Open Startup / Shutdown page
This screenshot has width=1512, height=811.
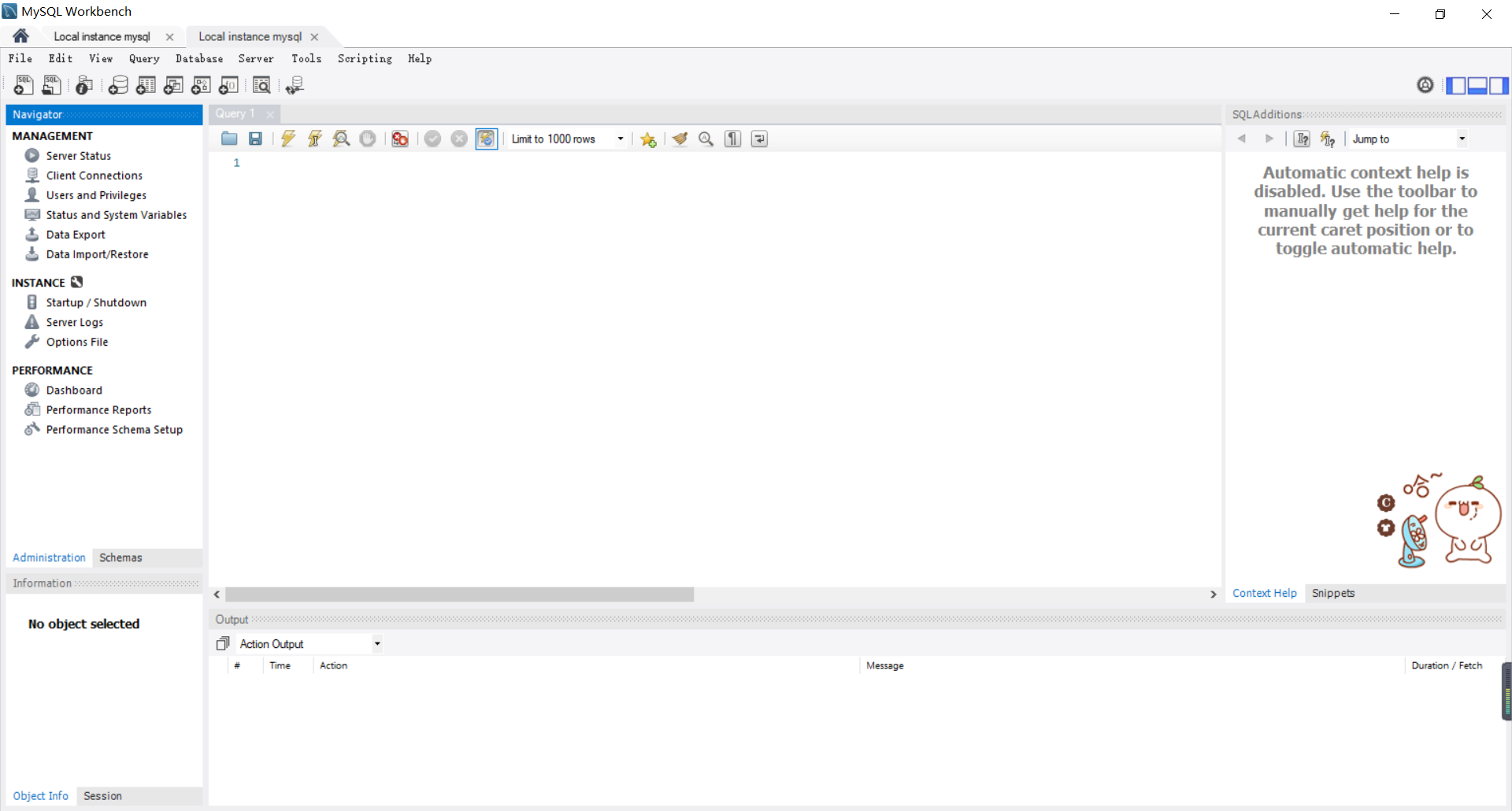point(96,302)
